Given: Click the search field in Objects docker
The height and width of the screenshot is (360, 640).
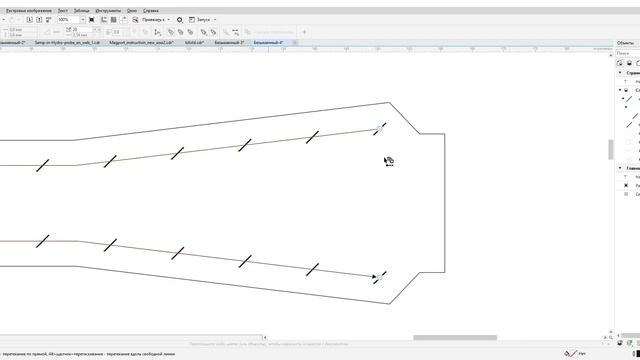Looking at the screenshot, I should (x=628, y=53).
